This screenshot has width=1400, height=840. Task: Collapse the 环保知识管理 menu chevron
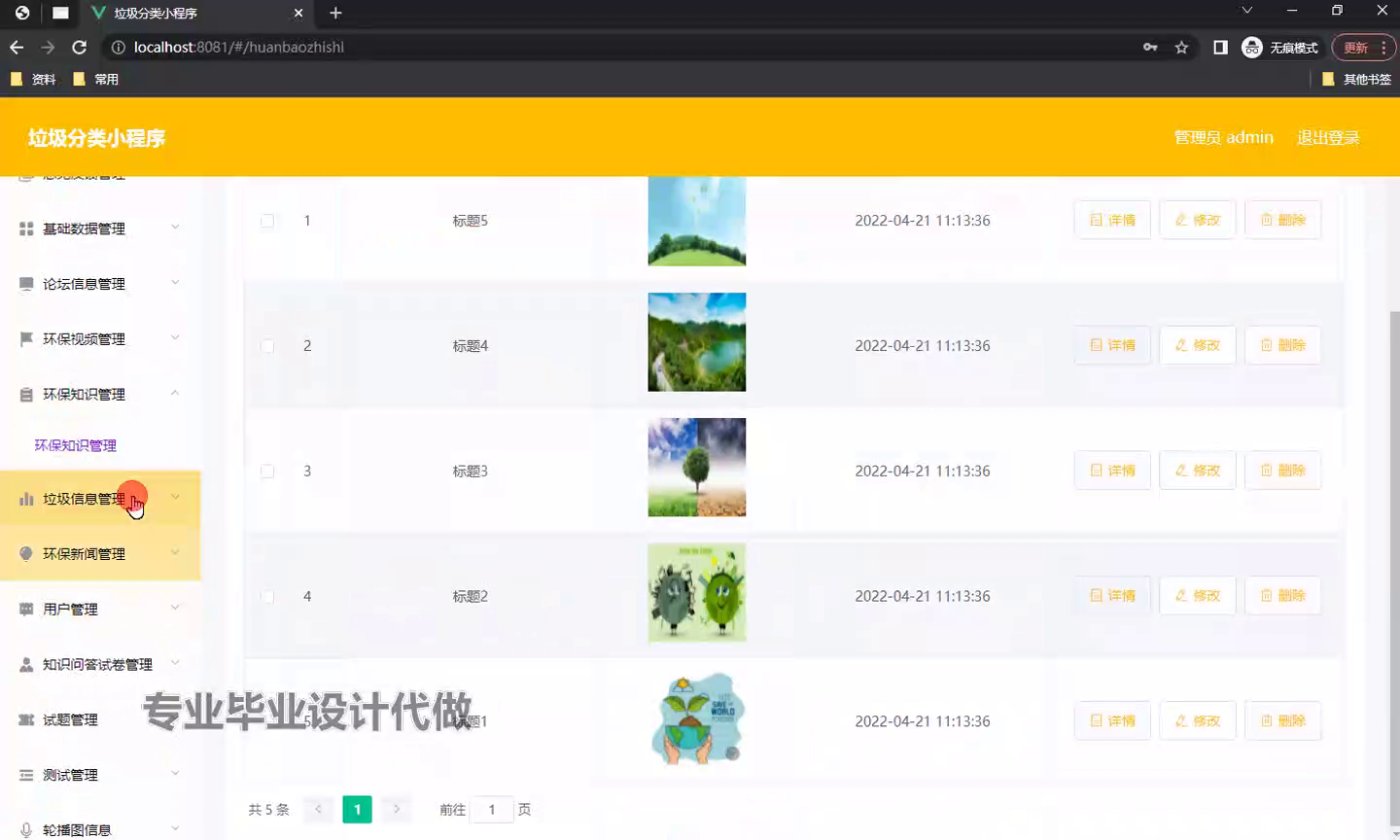tap(175, 394)
